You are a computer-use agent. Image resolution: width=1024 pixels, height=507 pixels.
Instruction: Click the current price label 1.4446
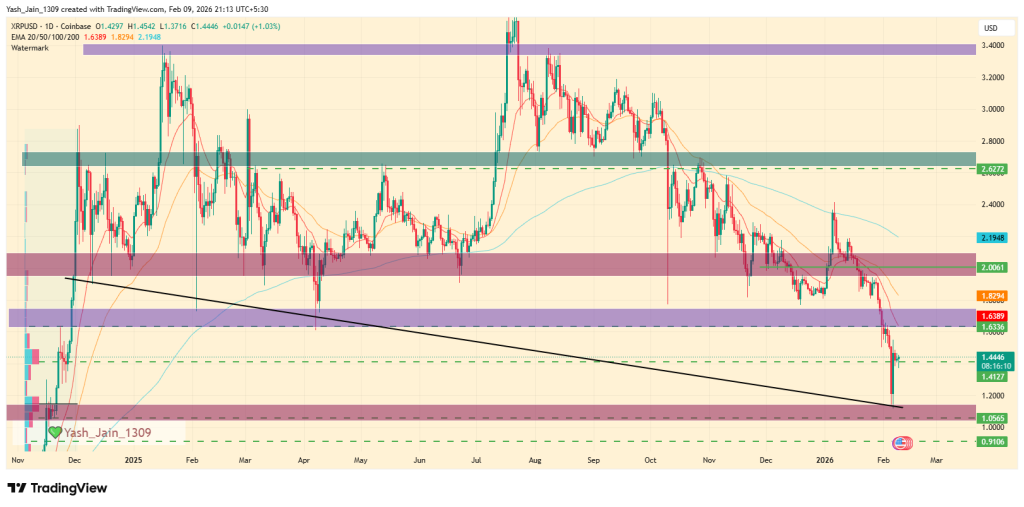pos(992,357)
